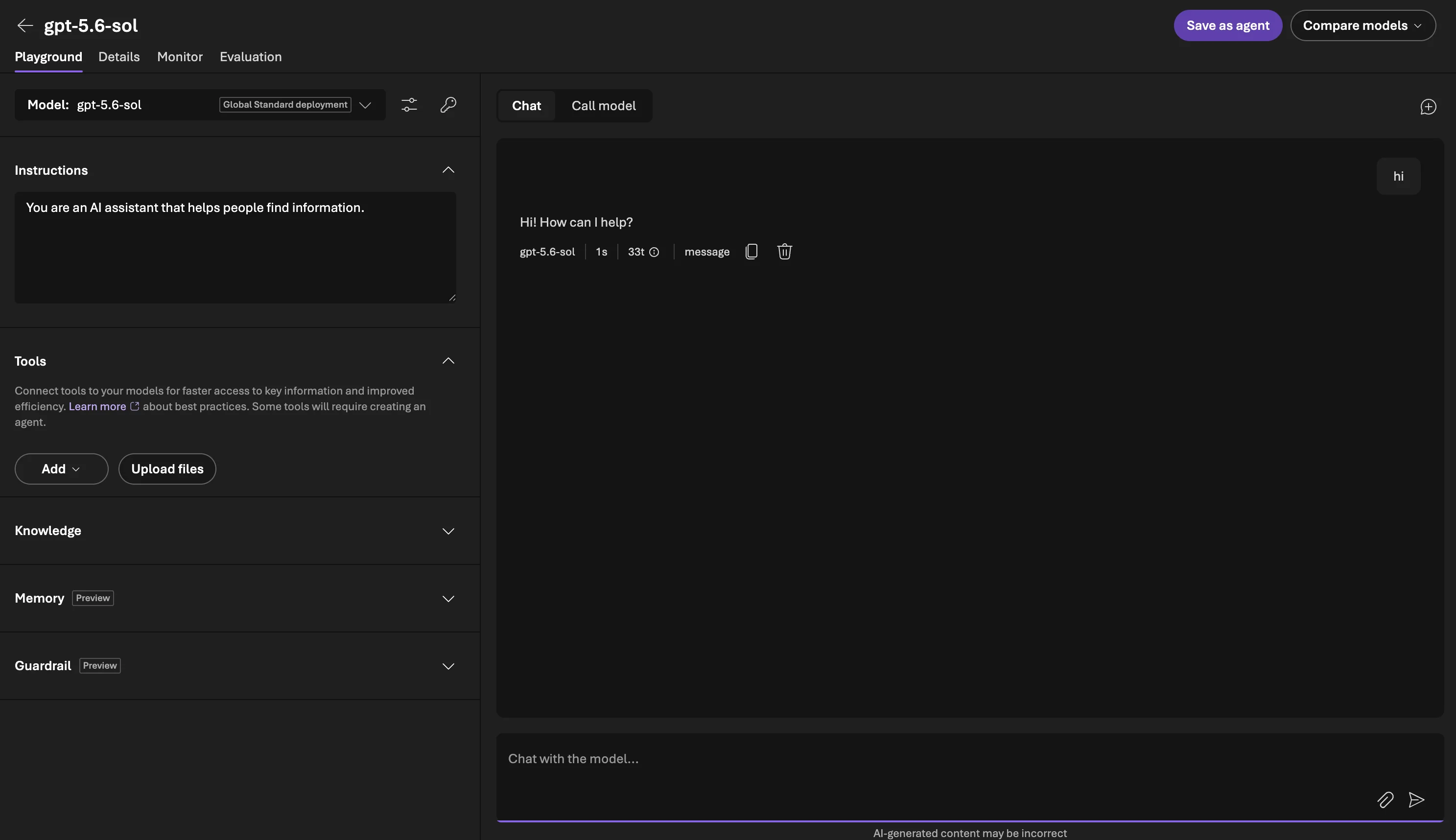Delete the assistant message with trash icon
This screenshot has width=1456, height=840.
click(784, 252)
